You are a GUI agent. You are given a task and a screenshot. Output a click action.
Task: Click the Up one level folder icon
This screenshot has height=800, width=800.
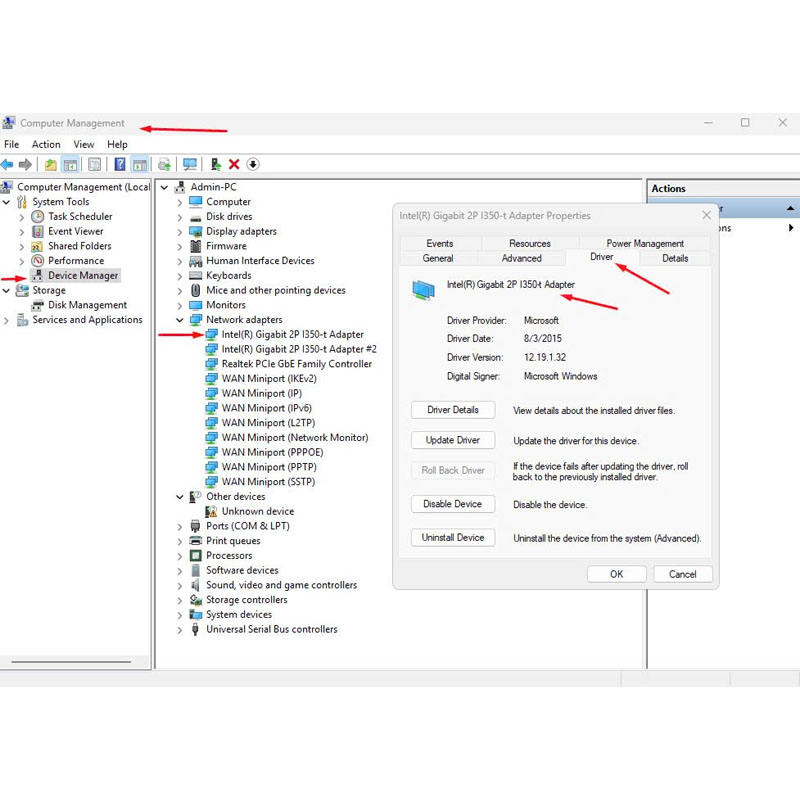[x=51, y=164]
